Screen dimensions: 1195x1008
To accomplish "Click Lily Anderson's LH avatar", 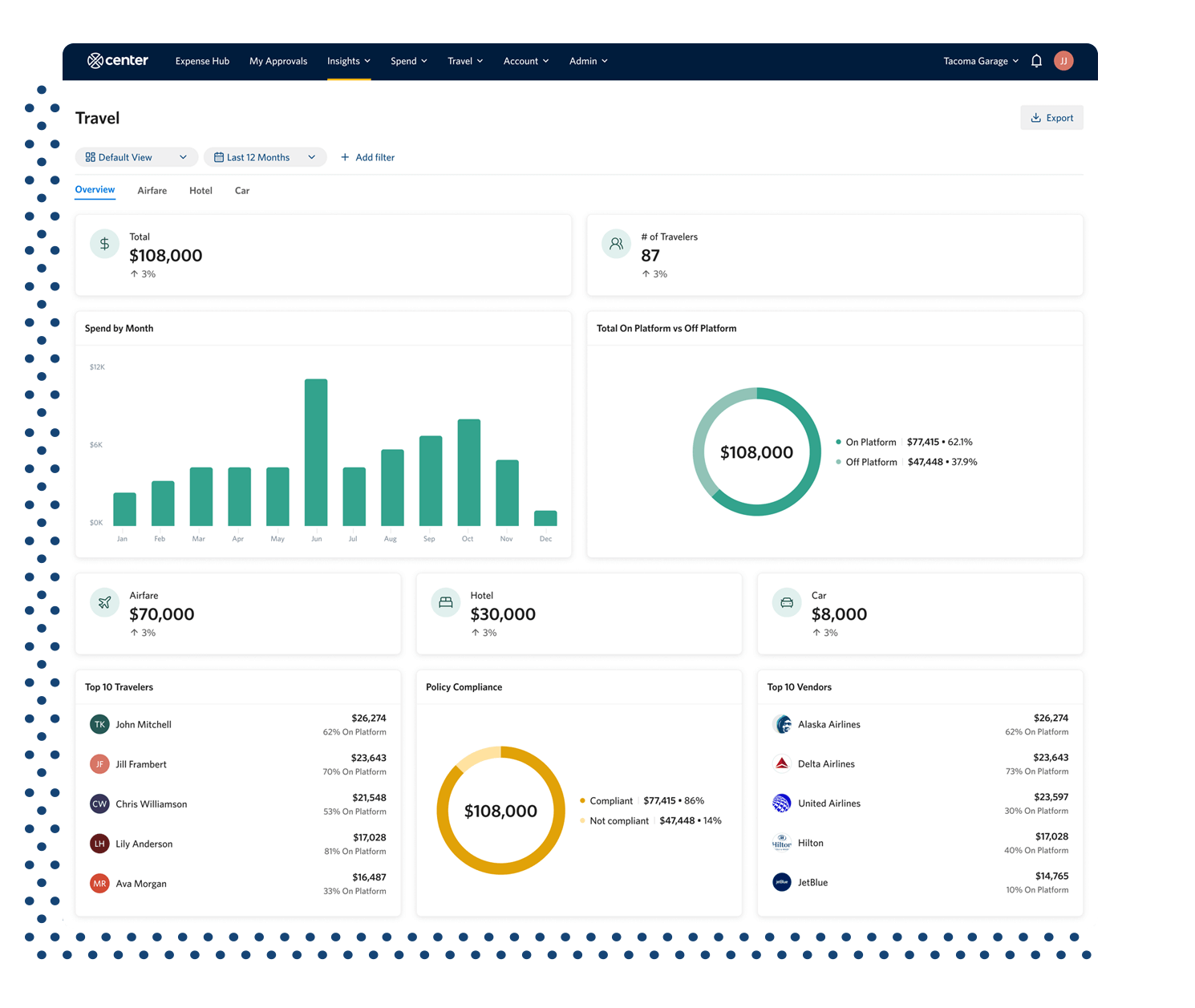I will (99, 844).
